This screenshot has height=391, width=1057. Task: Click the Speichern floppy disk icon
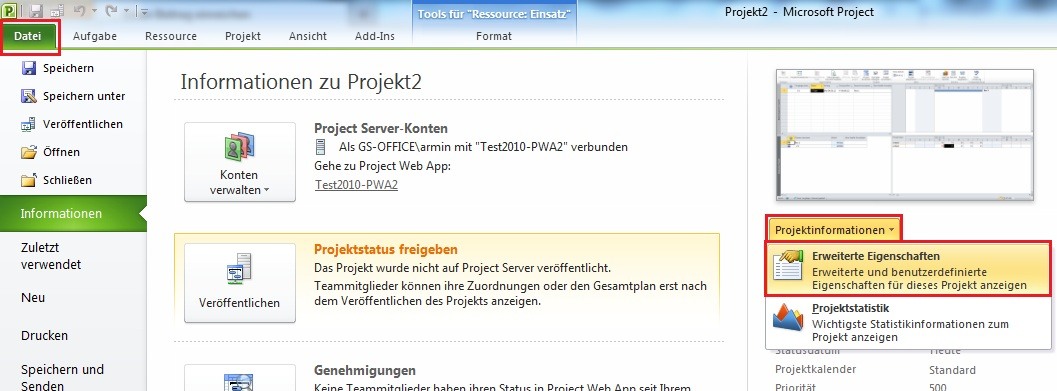[28, 68]
